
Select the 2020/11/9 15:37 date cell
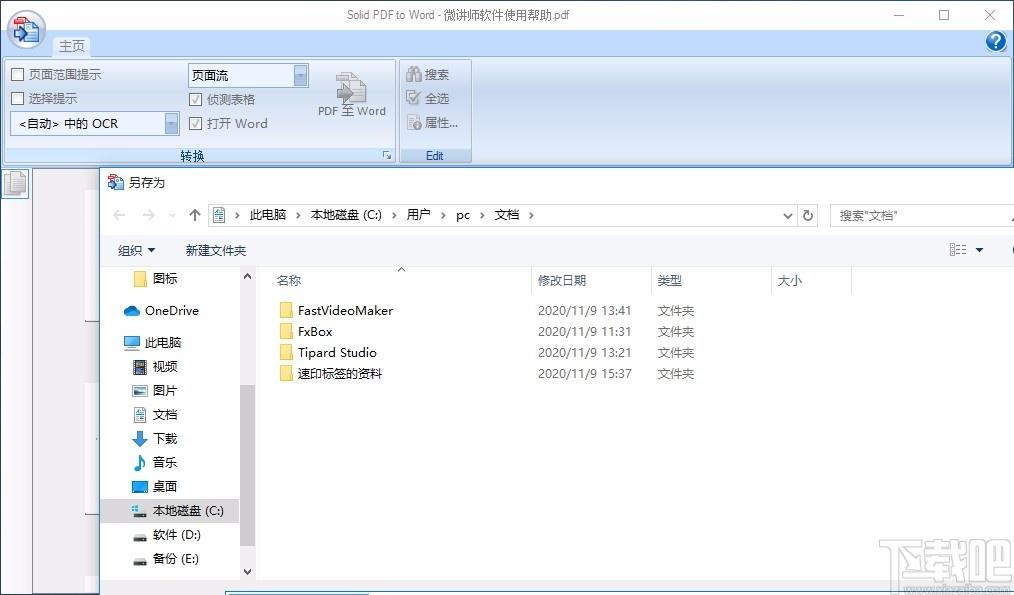click(x=585, y=374)
